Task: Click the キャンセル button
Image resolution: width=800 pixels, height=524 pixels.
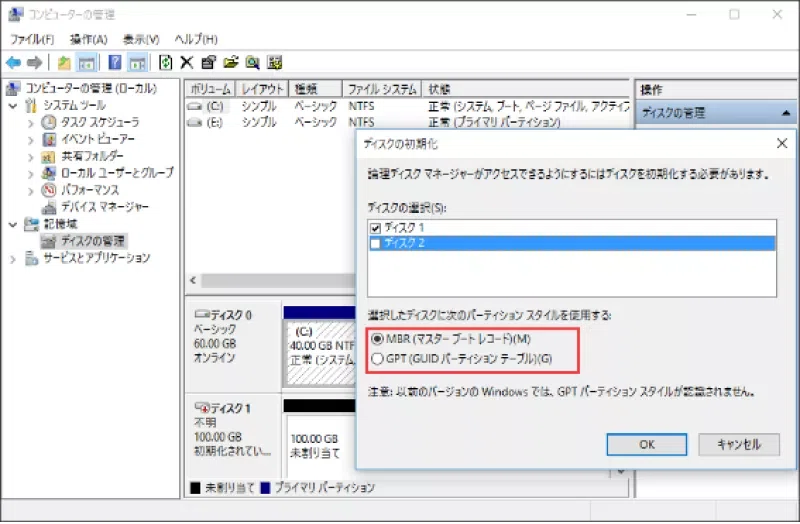Action: pos(739,444)
